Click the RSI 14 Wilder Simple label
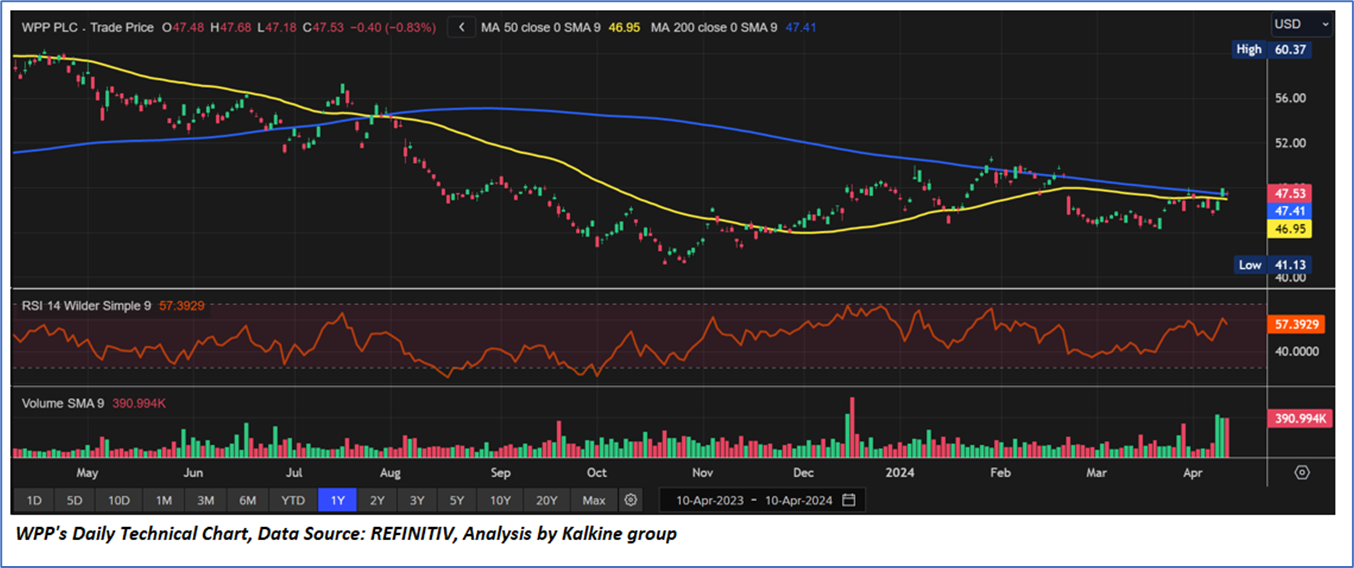The height and width of the screenshot is (568, 1354). (87, 305)
